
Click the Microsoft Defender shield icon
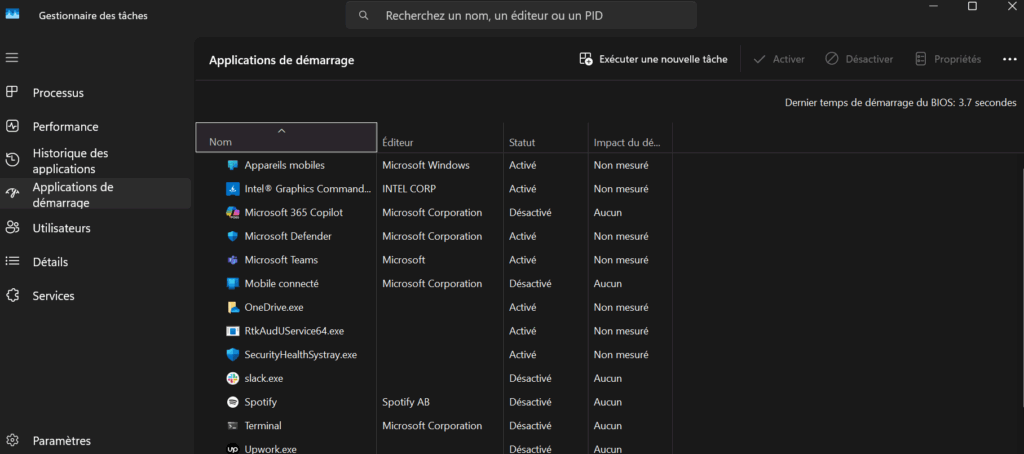[x=232, y=236]
